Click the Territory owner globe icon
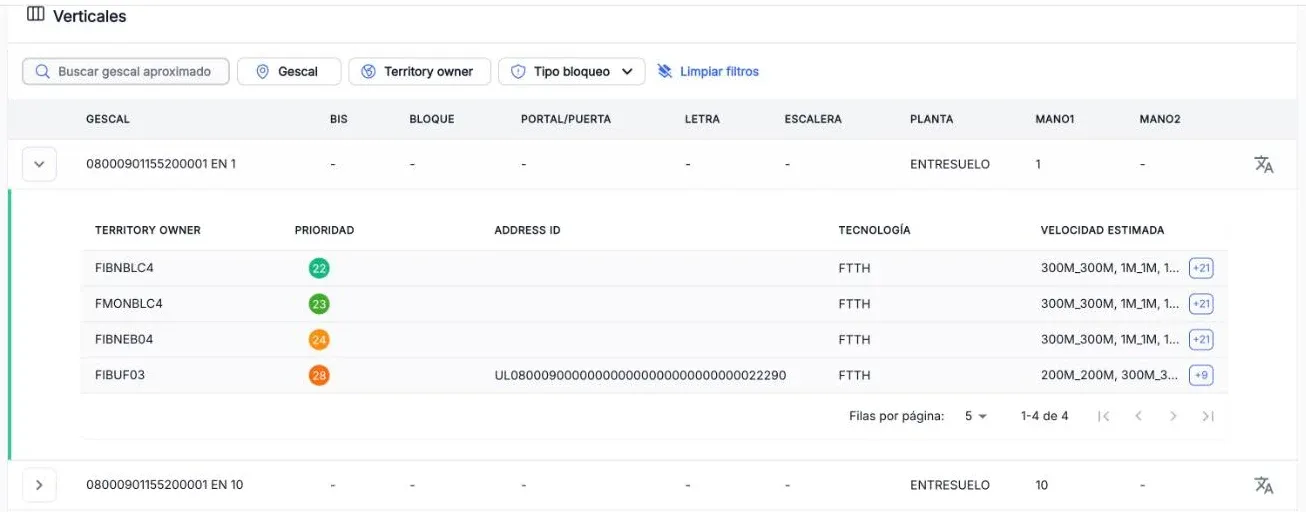The width and height of the screenshot is (1306, 512). 368,72
